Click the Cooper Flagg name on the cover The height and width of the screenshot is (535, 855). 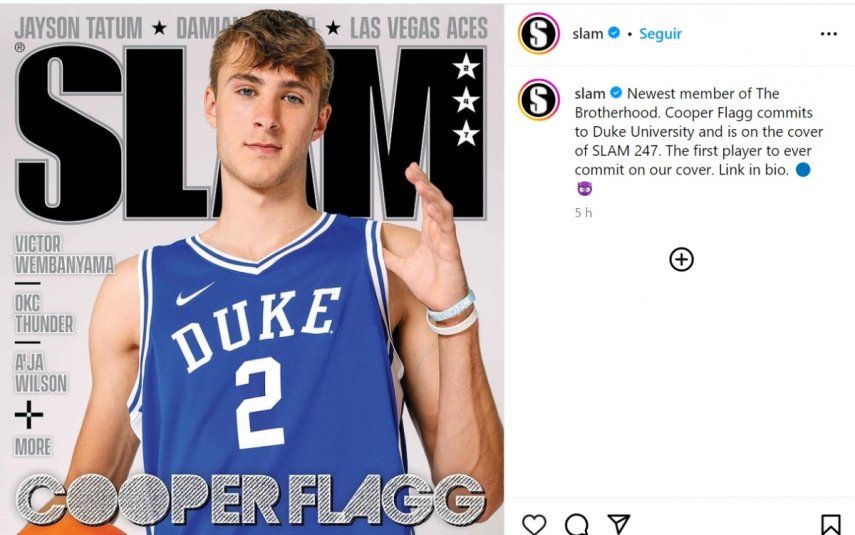click(x=250, y=499)
